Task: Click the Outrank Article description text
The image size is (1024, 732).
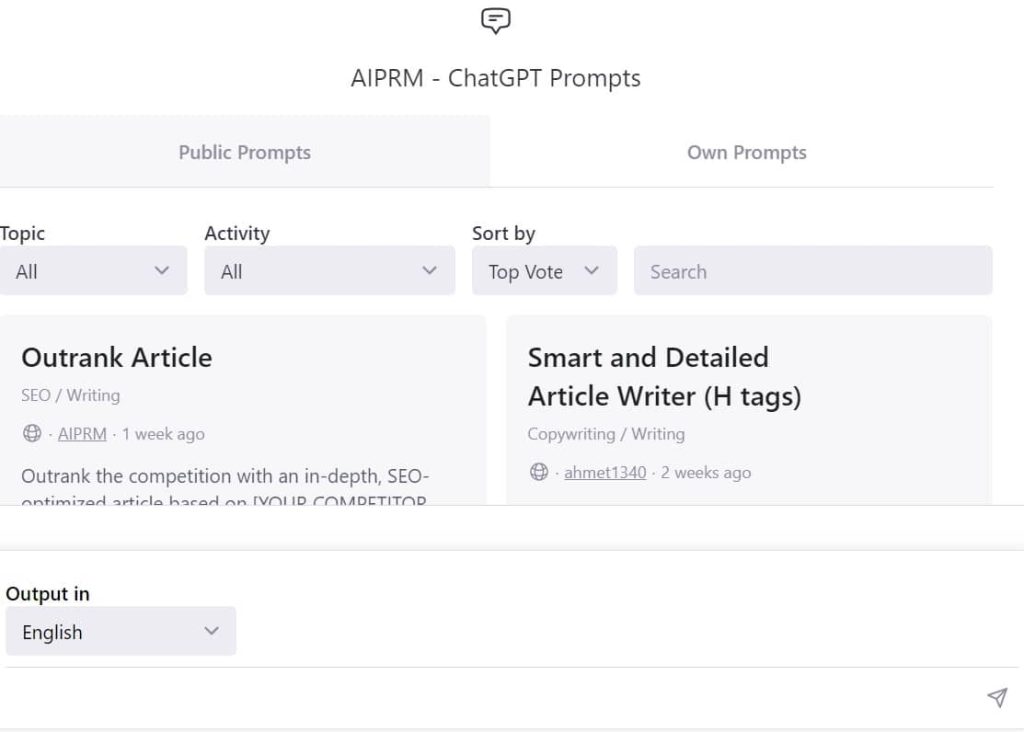Action: pos(225,477)
